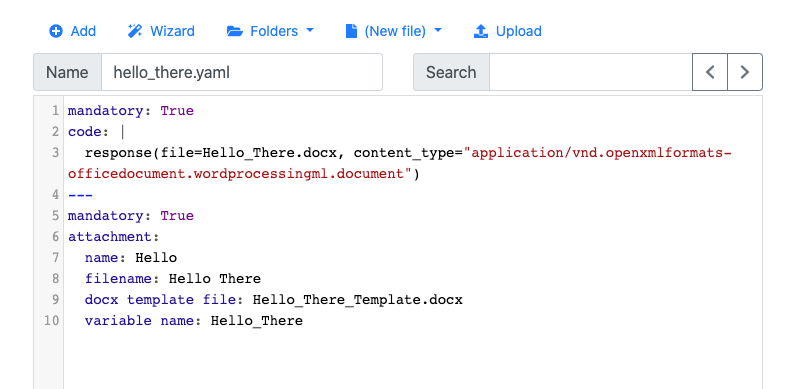Click the Name label box
788x389 pixels.
[x=67, y=72]
